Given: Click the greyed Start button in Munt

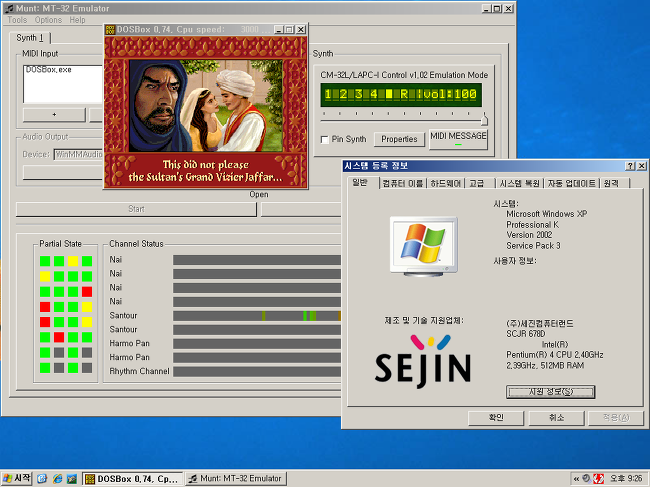Looking at the screenshot, I should tap(136, 209).
